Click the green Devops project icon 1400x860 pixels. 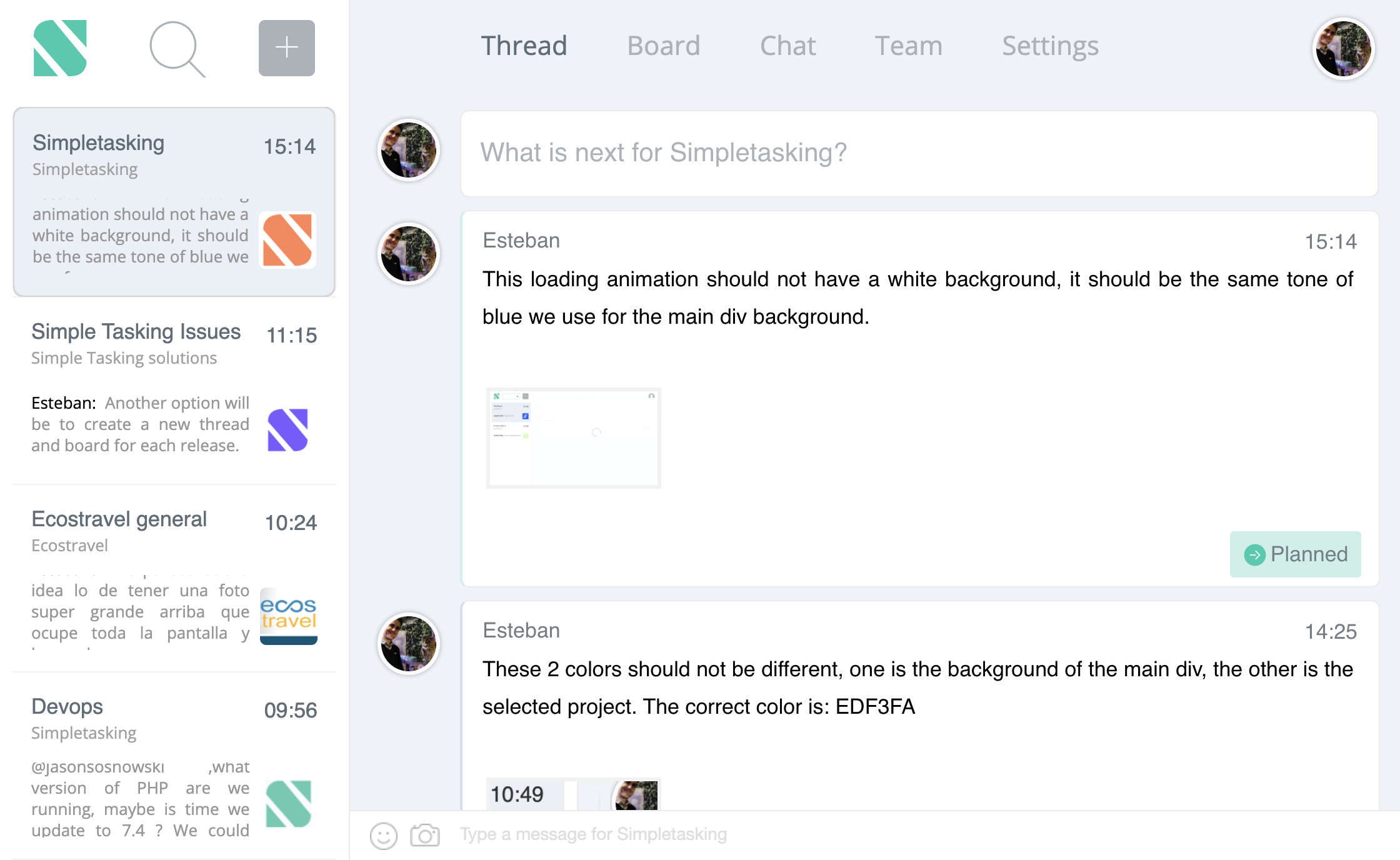(288, 804)
